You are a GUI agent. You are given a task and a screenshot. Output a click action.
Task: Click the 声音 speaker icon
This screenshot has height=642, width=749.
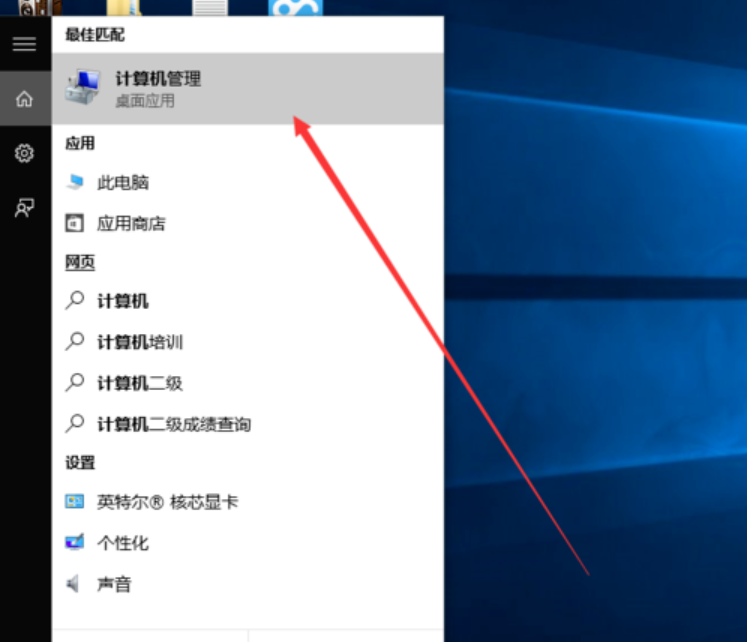click(x=74, y=584)
